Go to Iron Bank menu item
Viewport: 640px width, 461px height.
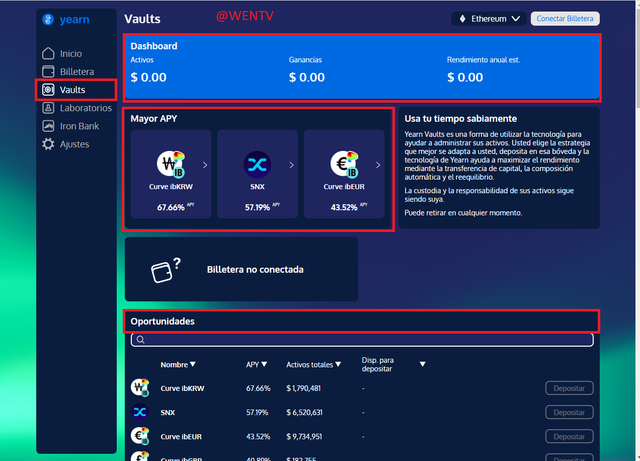pos(80,126)
